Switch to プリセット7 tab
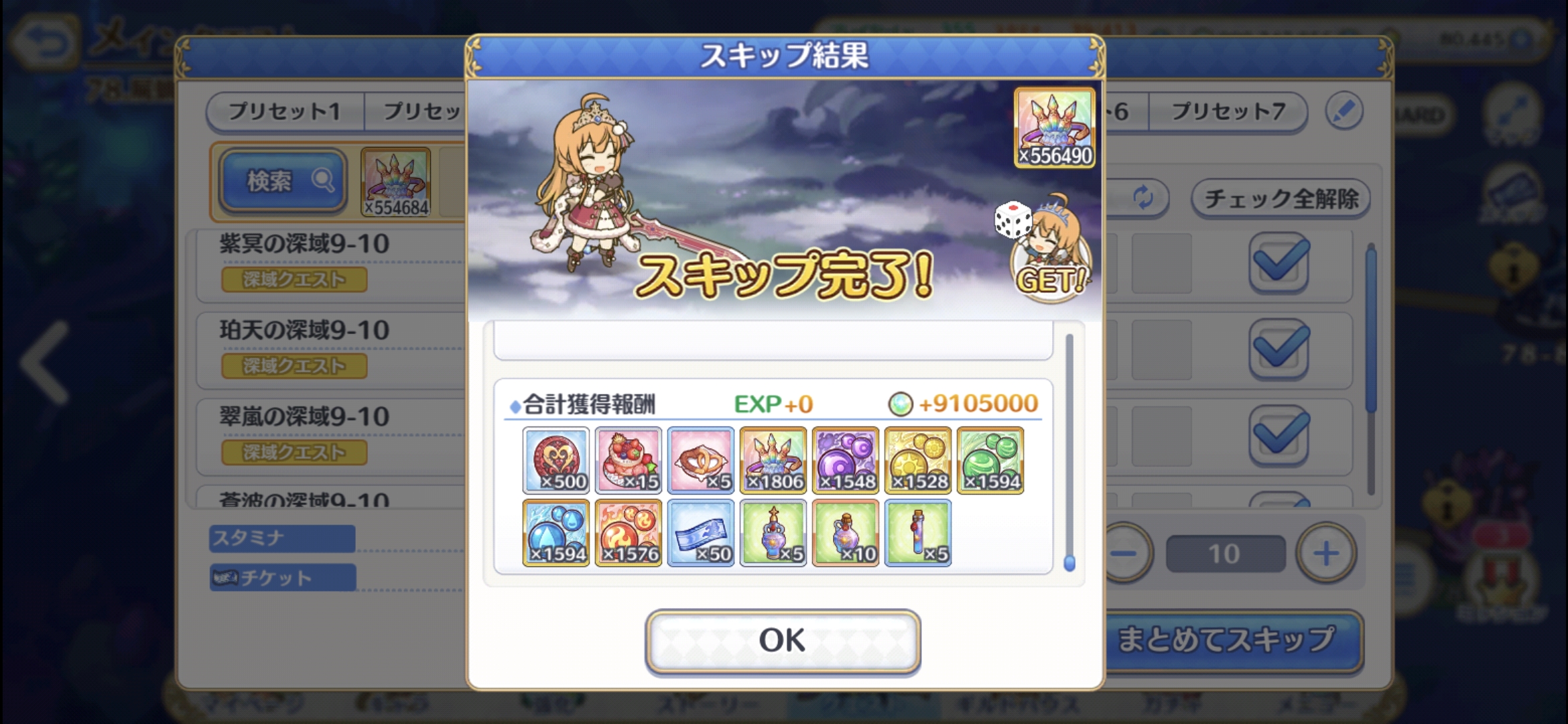 pos(1228,111)
